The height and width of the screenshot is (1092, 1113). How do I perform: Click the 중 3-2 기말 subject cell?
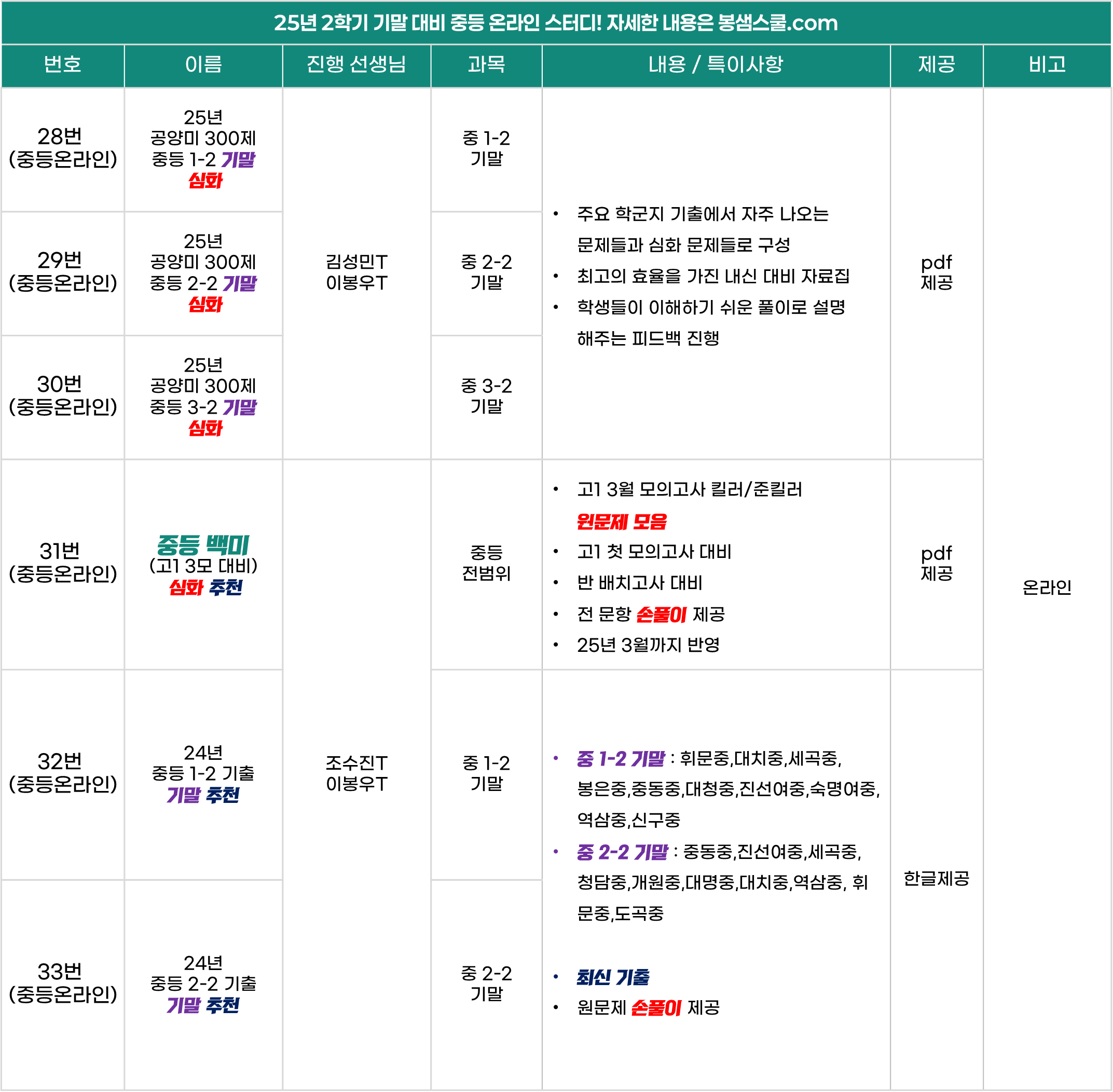pos(486,397)
